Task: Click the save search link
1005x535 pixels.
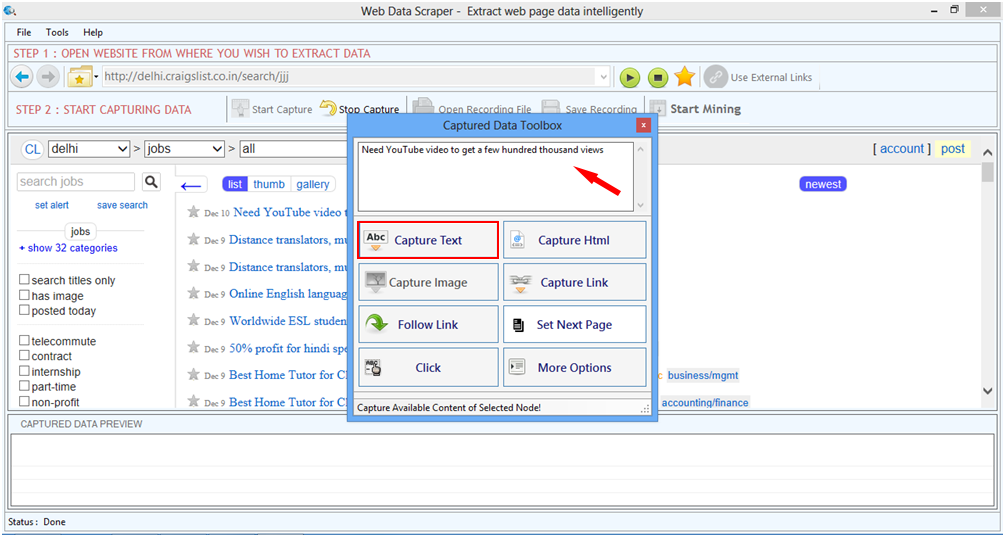Action: tap(122, 205)
